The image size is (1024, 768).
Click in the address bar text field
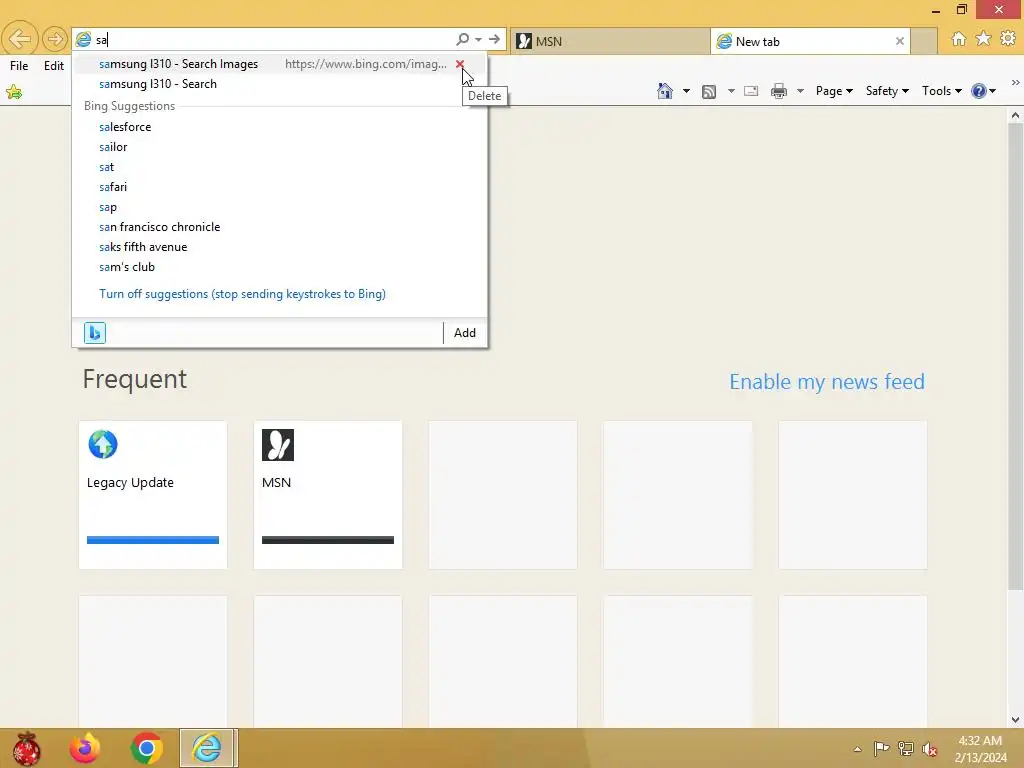pyautogui.click(x=274, y=40)
